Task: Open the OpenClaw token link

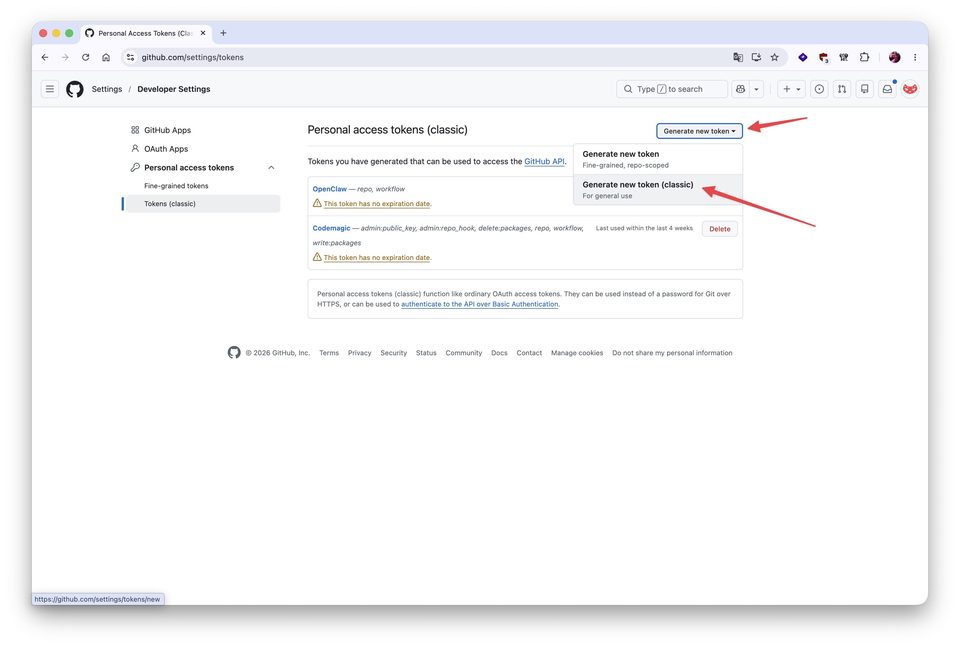Action: [x=329, y=189]
